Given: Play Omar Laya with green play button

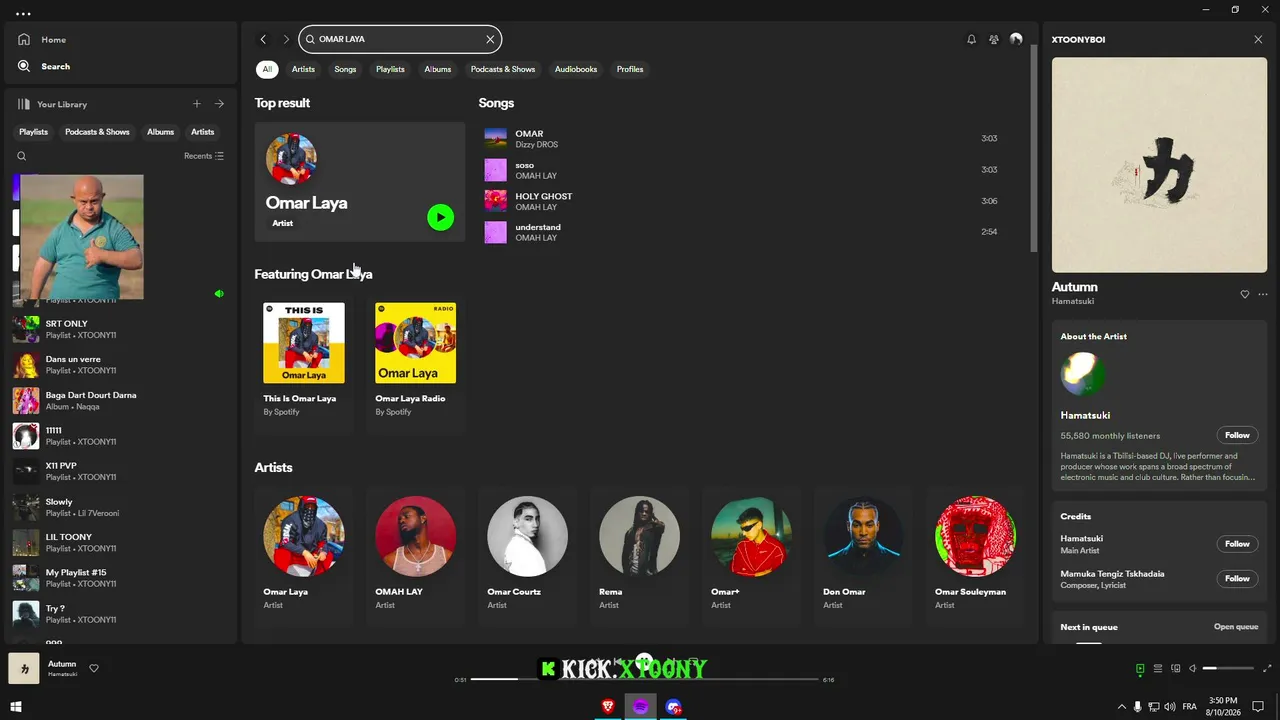Looking at the screenshot, I should pos(440,217).
